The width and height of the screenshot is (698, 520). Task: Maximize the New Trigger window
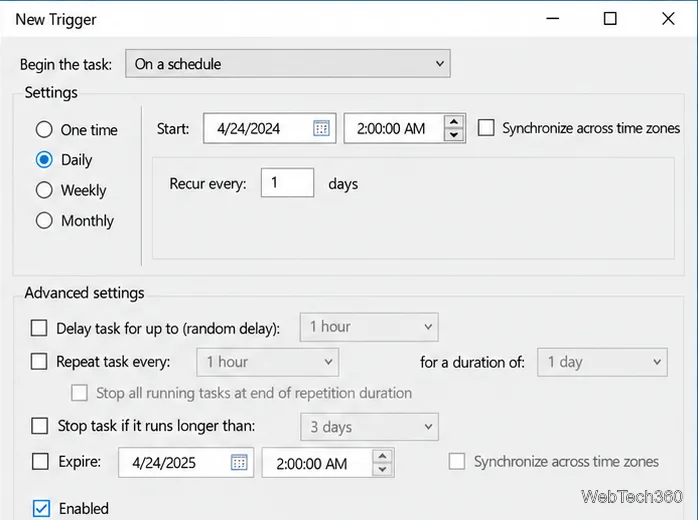(x=610, y=19)
